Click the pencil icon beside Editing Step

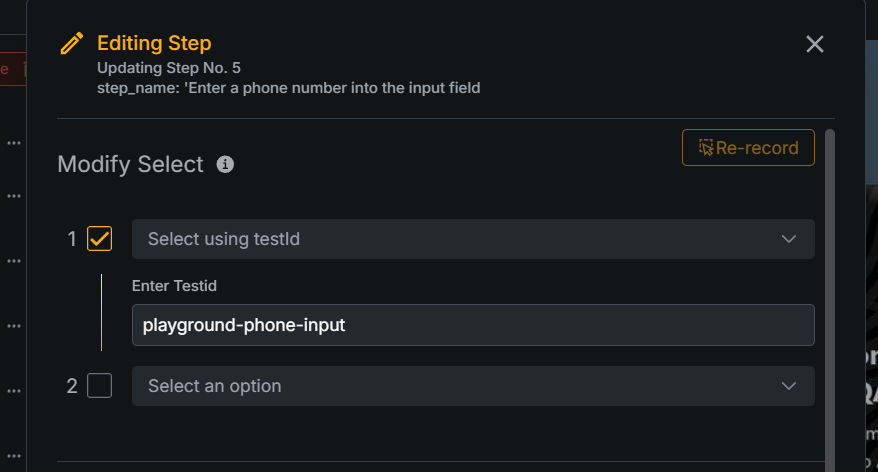point(71,44)
